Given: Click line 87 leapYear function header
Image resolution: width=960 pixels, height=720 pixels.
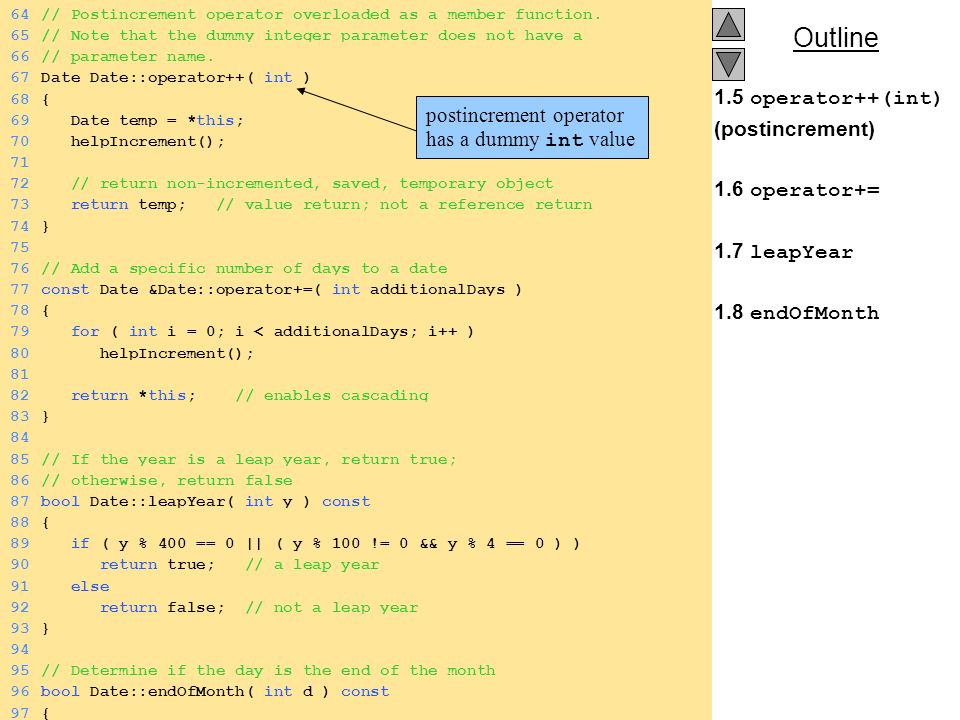Looking at the screenshot, I should point(205,501).
